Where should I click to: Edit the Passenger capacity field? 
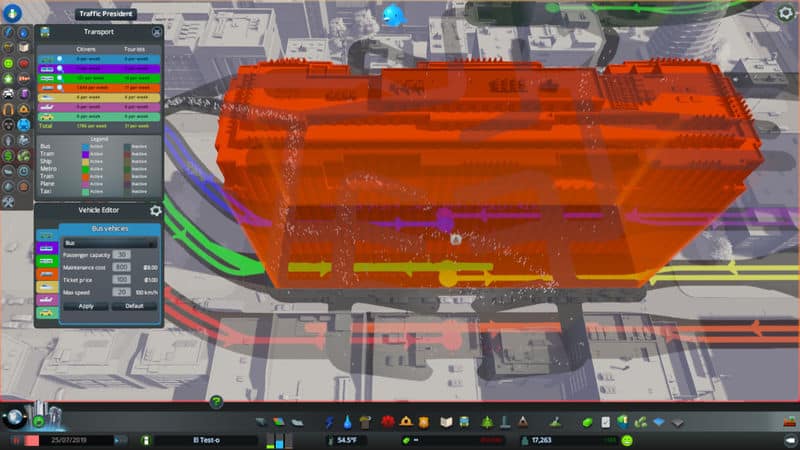click(x=122, y=255)
